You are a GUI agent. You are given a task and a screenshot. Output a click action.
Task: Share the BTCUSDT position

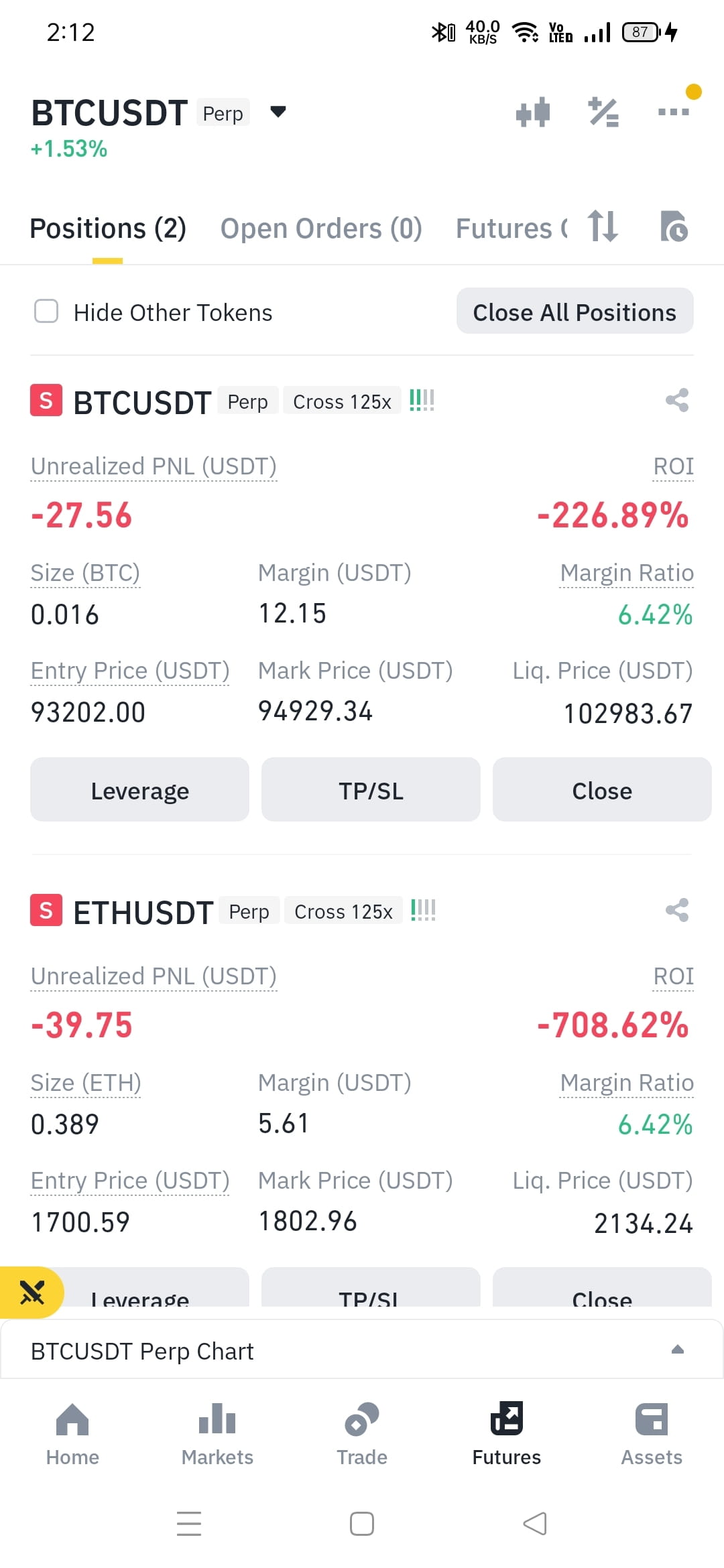pos(677,401)
